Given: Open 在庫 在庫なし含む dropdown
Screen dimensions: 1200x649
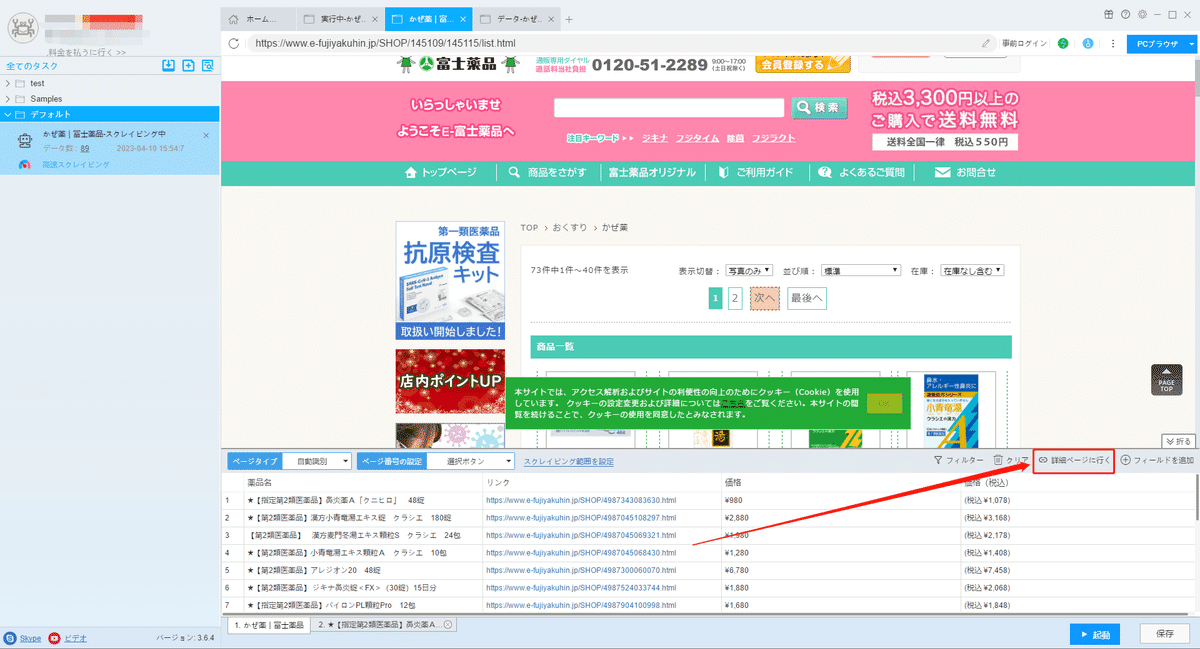Looking at the screenshot, I should 971,270.
